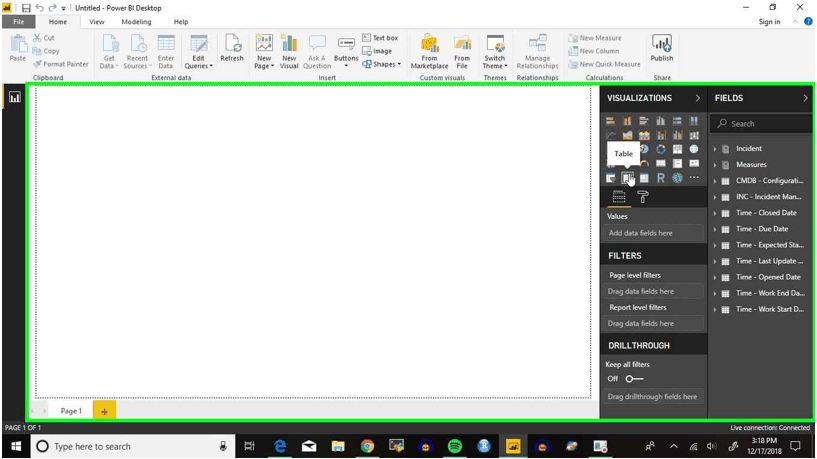Expand the Incident table in Fields
817x459 pixels.
point(715,148)
